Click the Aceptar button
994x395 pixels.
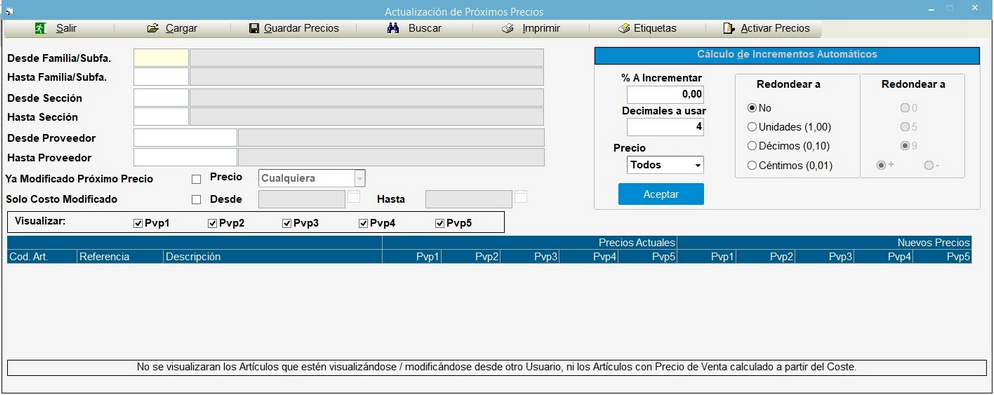coord(661,194)
